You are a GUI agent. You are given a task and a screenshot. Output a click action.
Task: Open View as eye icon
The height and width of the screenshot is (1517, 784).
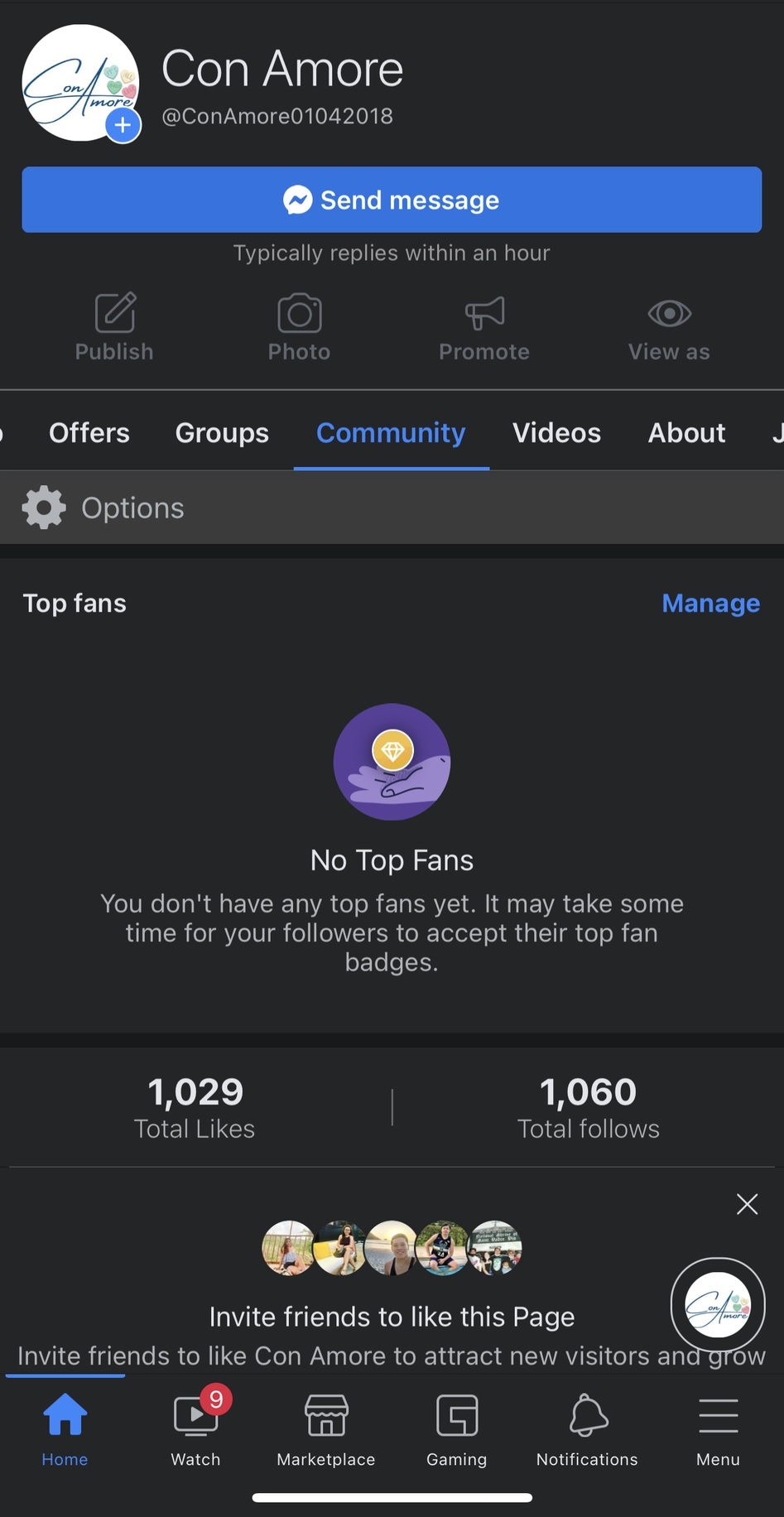pyautogui.click(x=669, y=313)
